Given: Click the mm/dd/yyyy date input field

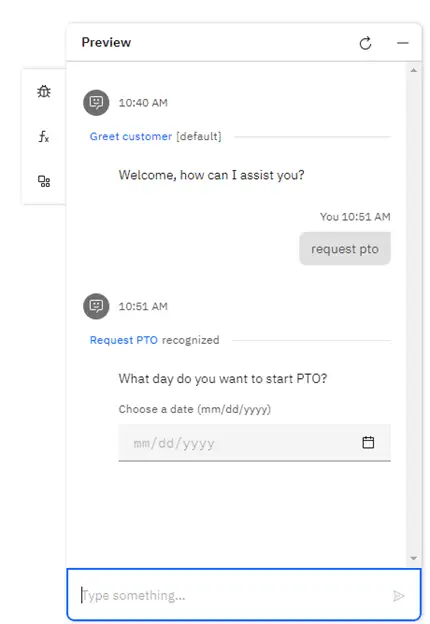Looking at the screenshot, I should (255, 443).
